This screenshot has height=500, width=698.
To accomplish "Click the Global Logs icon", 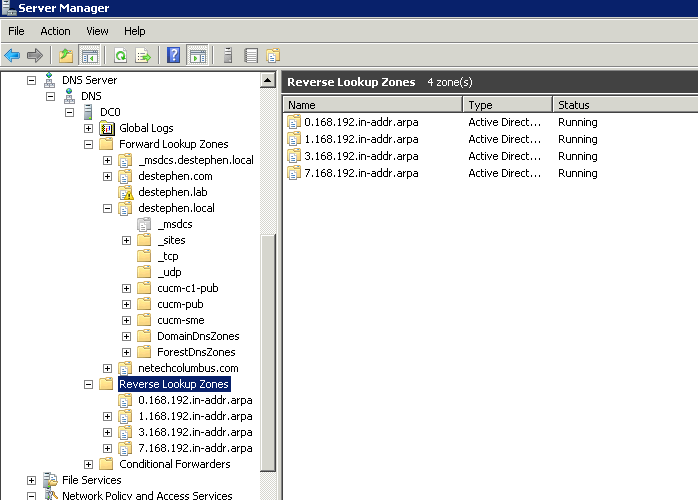I will coord(107,129).
